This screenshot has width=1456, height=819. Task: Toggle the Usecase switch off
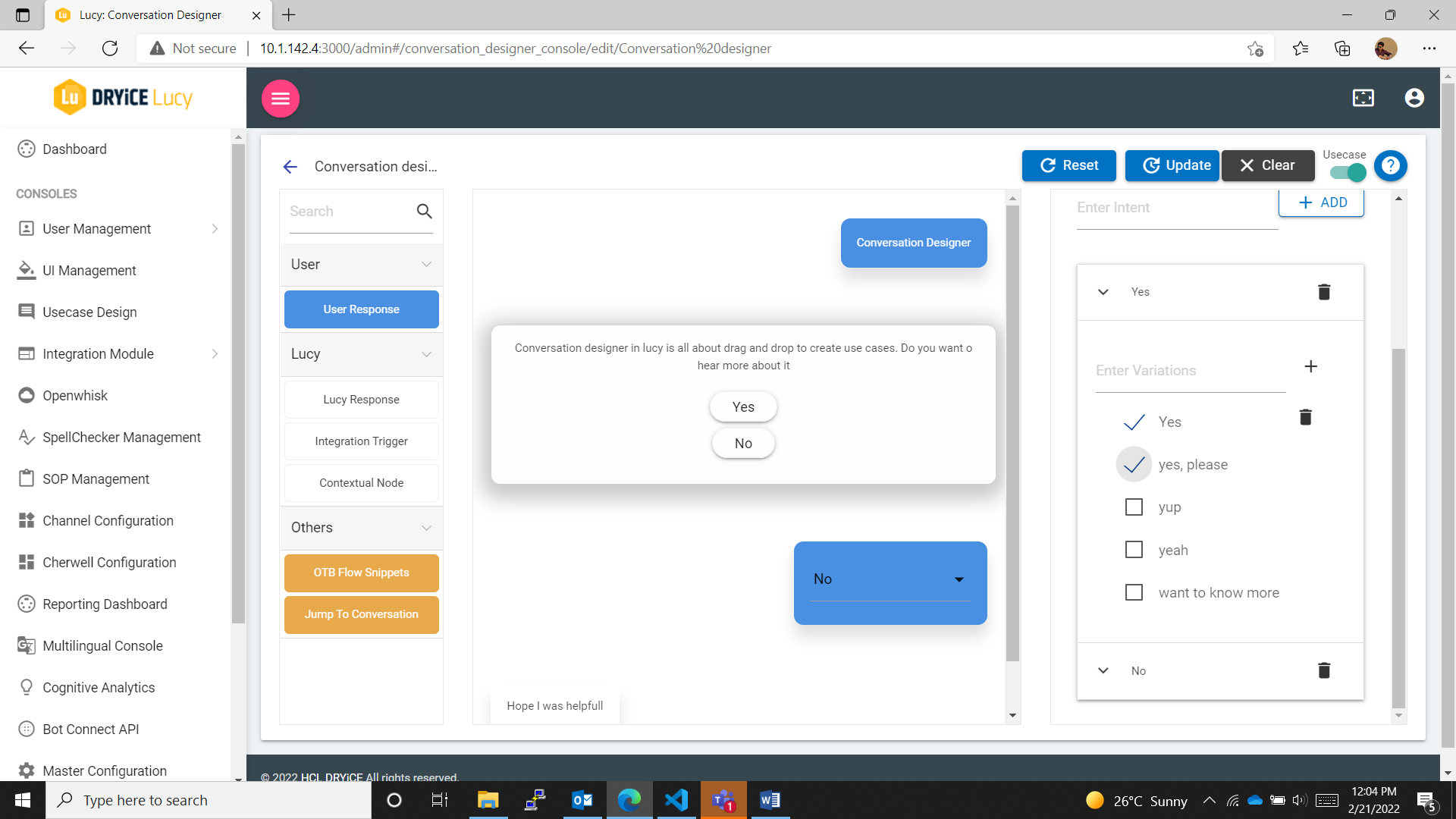click(x=1348, y=173)
